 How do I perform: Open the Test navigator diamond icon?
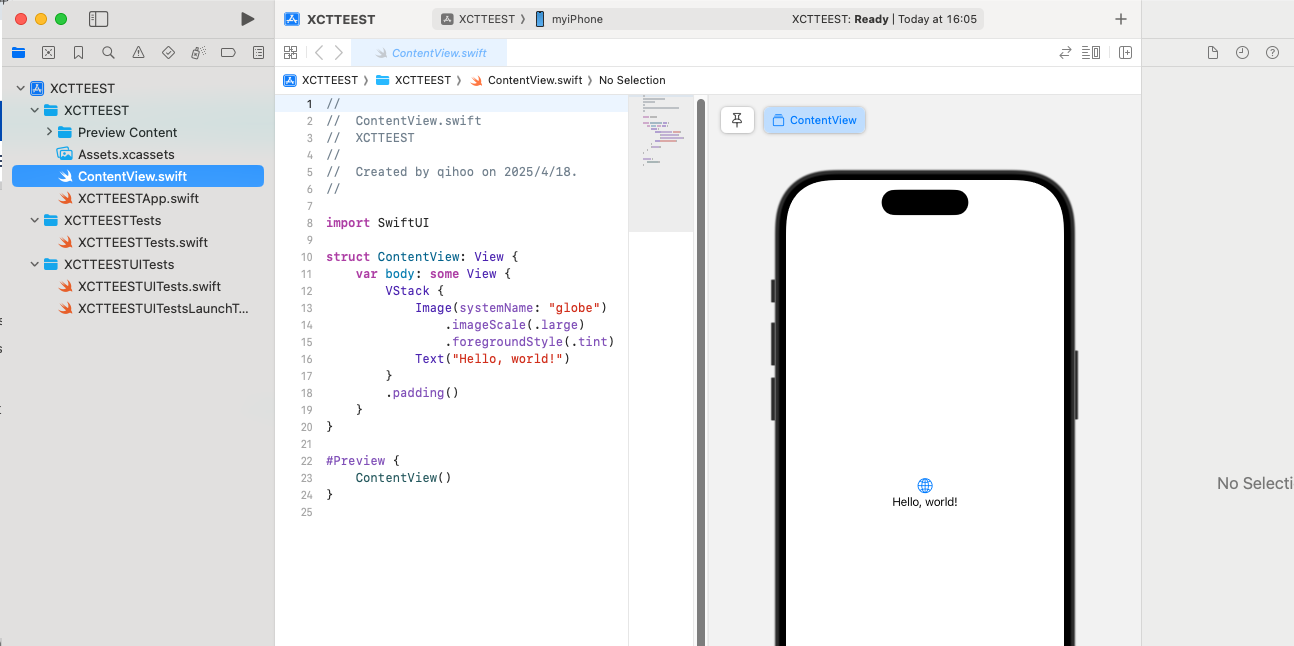point(168,52)
